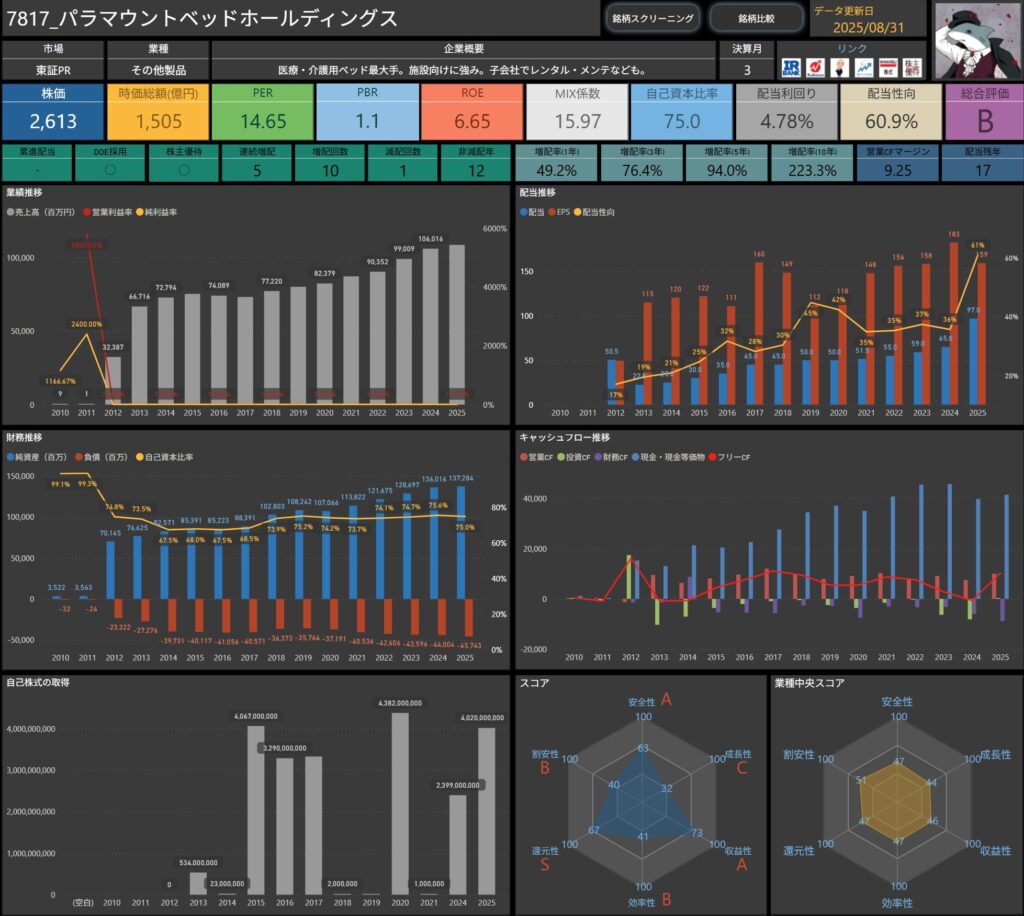Open the 株主優待 link icon
Image resolution: width=1024 pixels, height=916 pixels.
click(912, 67)
